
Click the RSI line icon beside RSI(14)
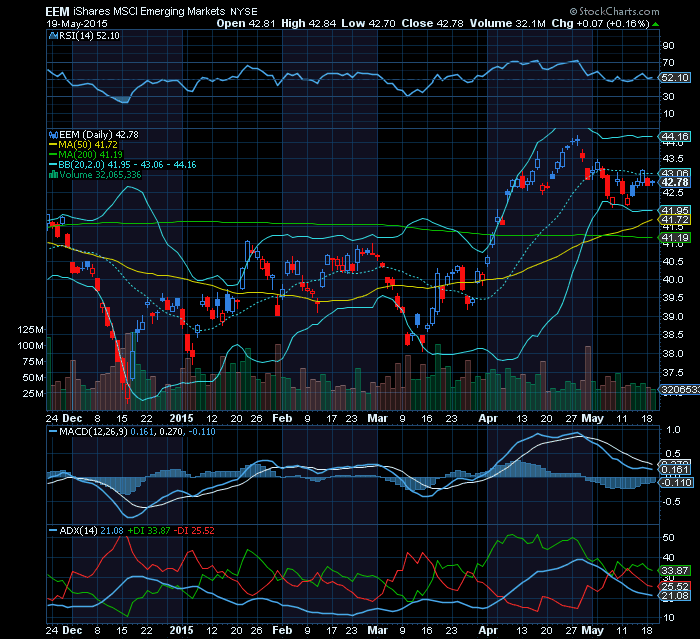click(53, 36)
